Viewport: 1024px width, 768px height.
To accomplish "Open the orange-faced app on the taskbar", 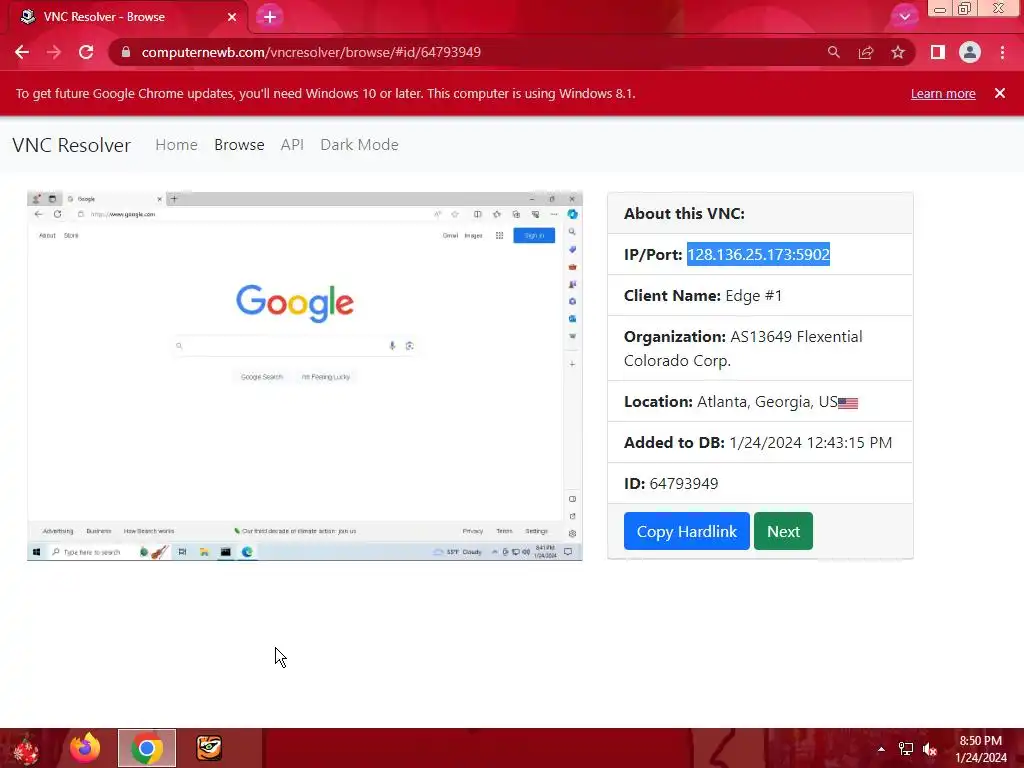I will tap(209, 748).
